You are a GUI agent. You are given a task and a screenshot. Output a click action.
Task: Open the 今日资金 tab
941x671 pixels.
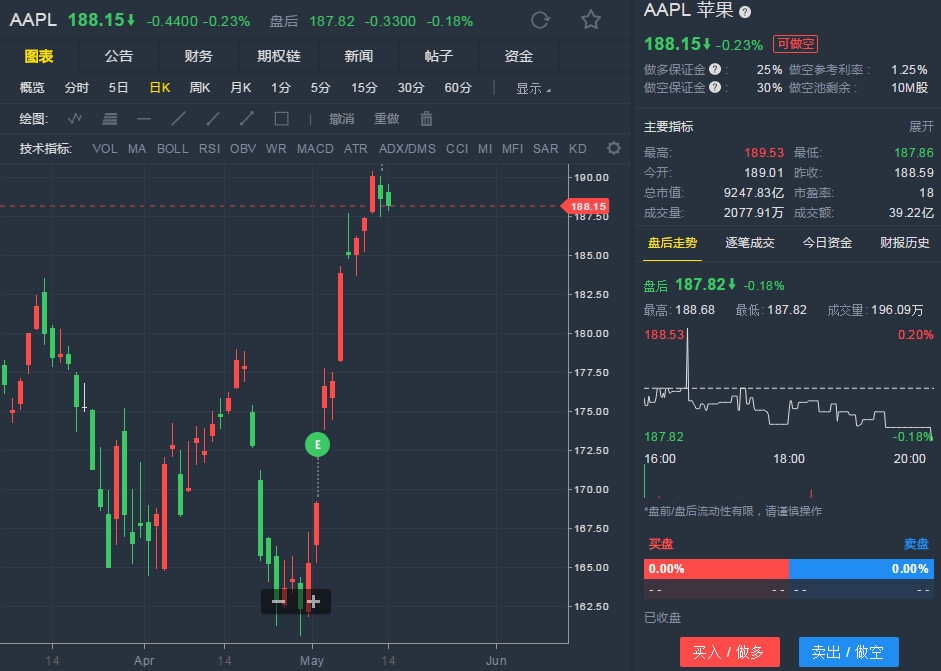(828, 243)
